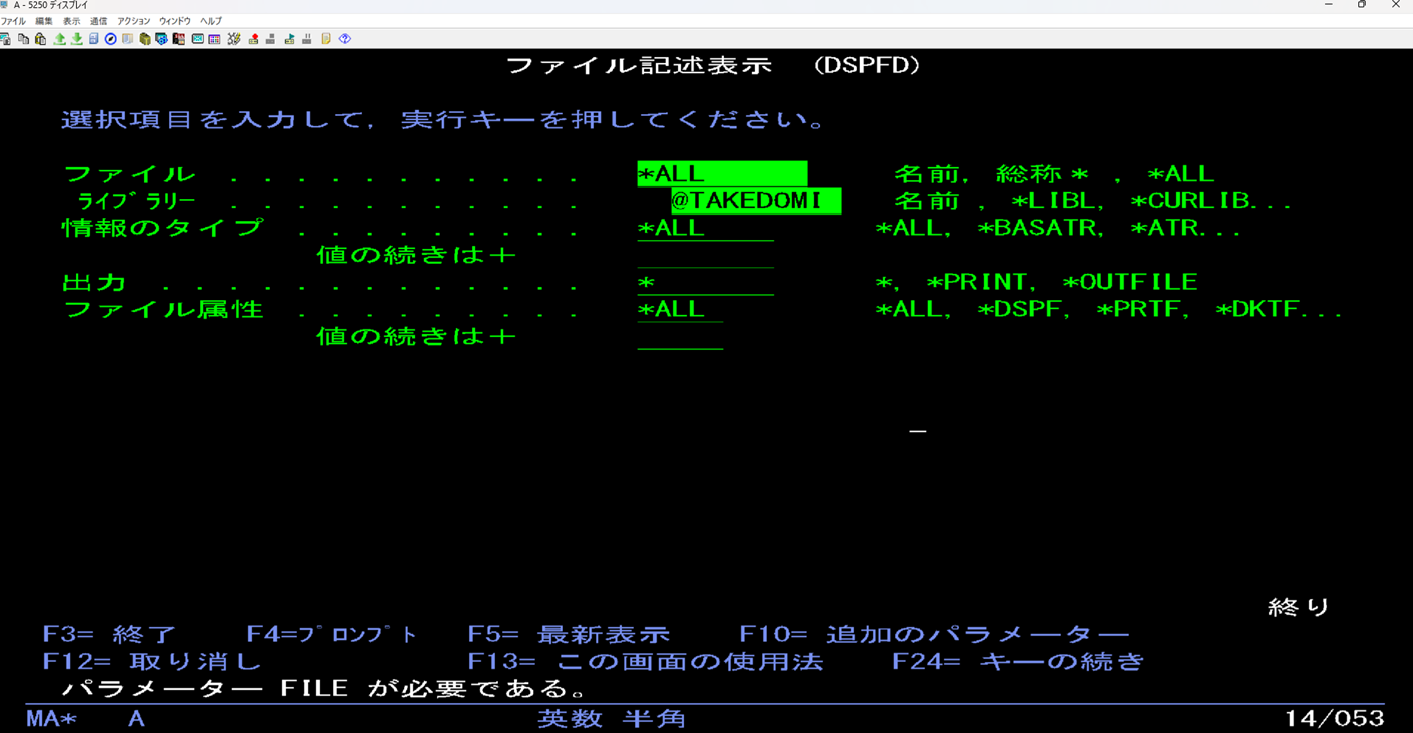Click the olive box toolbar icon
Screen dimensions: 1413x733
coord(145,39)
